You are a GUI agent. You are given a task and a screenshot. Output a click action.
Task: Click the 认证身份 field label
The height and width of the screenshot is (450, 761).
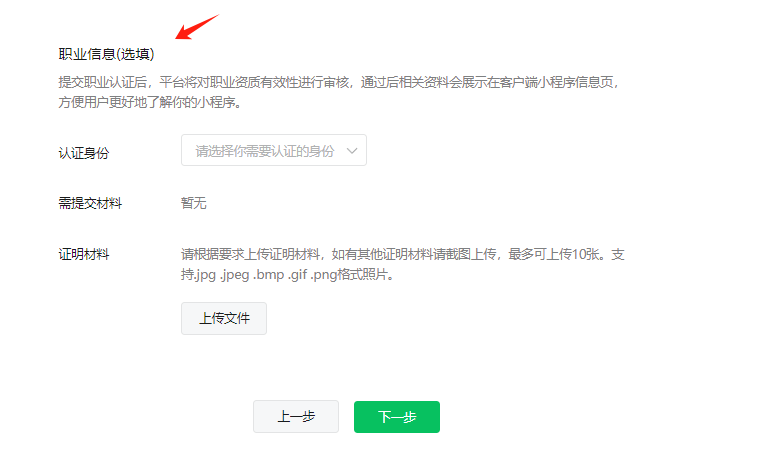[x=83, y=153]
